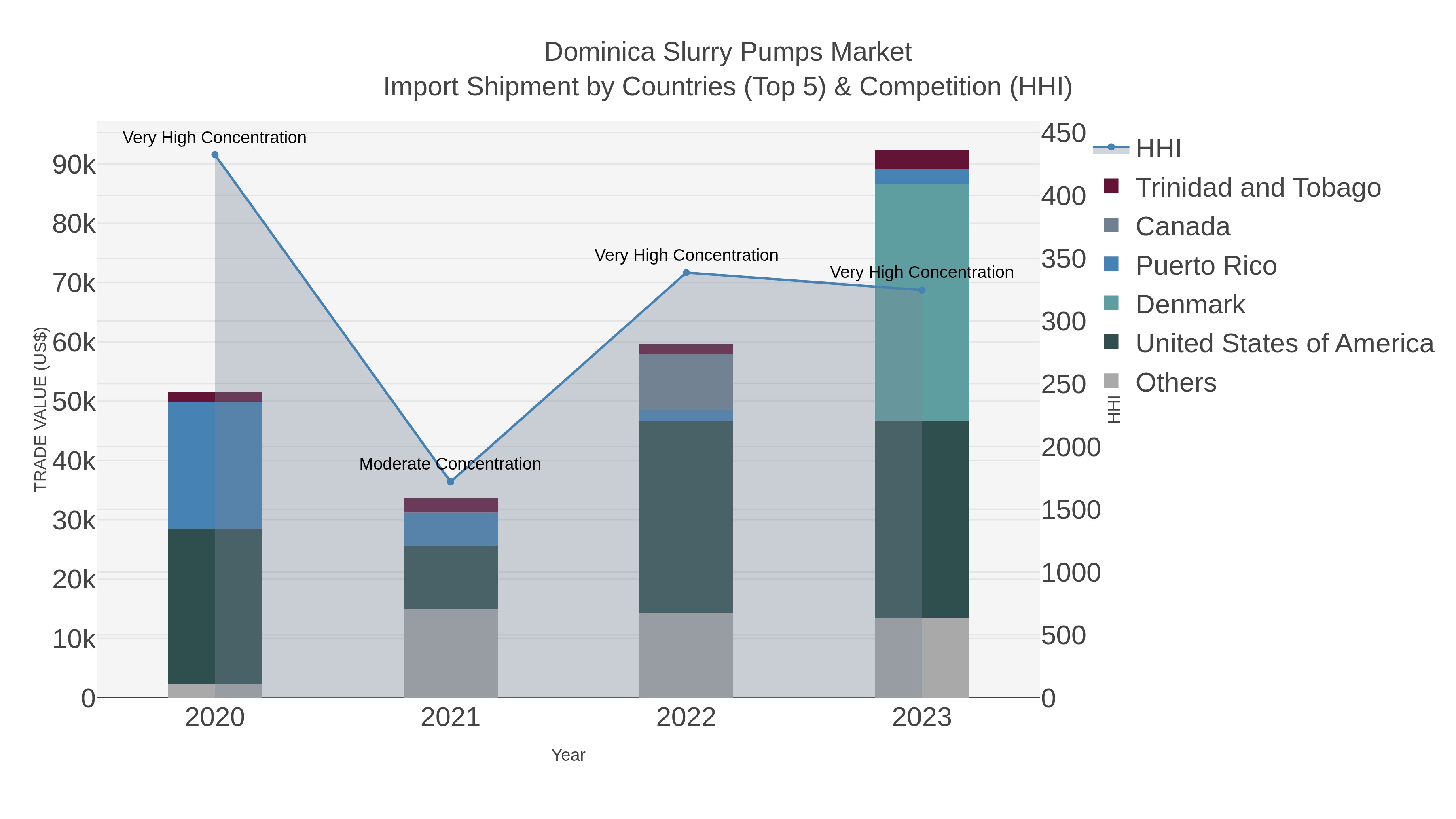Click the 2023 Trinidad and Tobago bar segment

[x=922, y=159]
